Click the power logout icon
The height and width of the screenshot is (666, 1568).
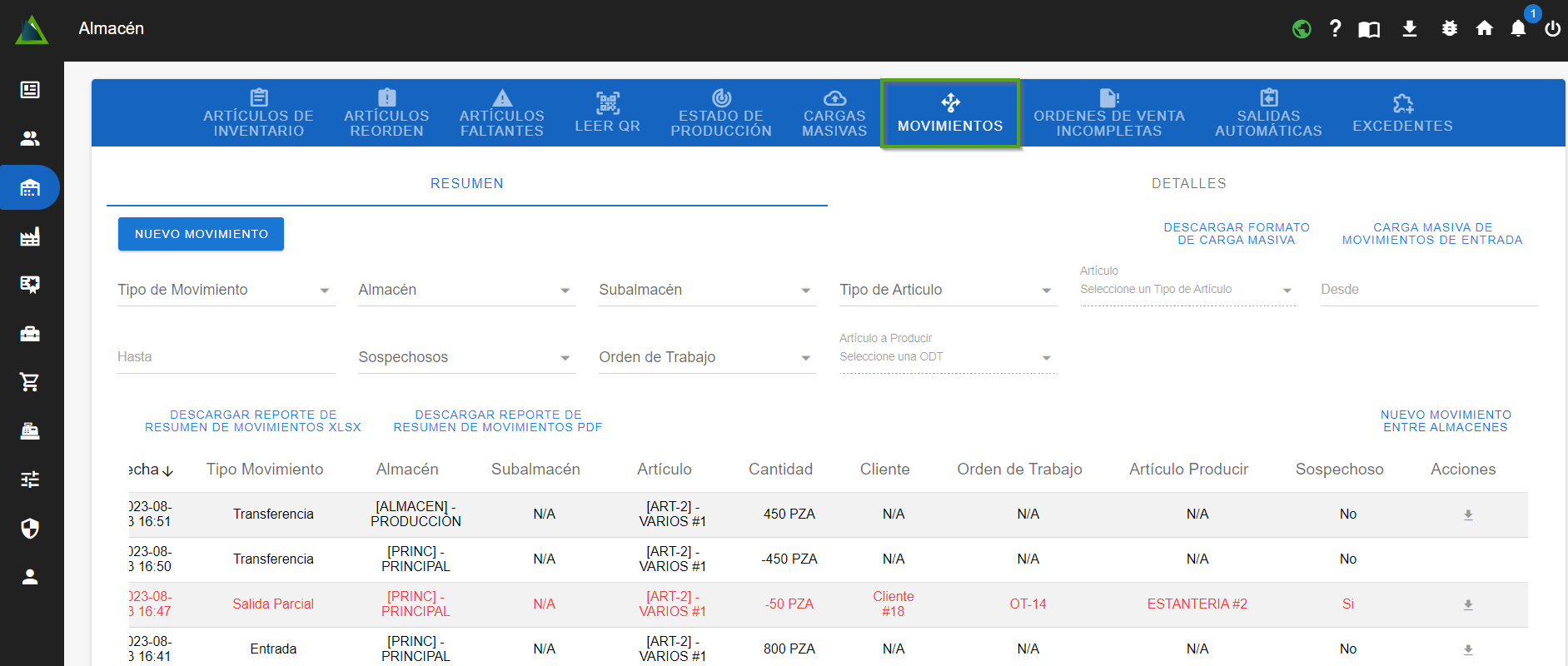tap(1552, 29)
